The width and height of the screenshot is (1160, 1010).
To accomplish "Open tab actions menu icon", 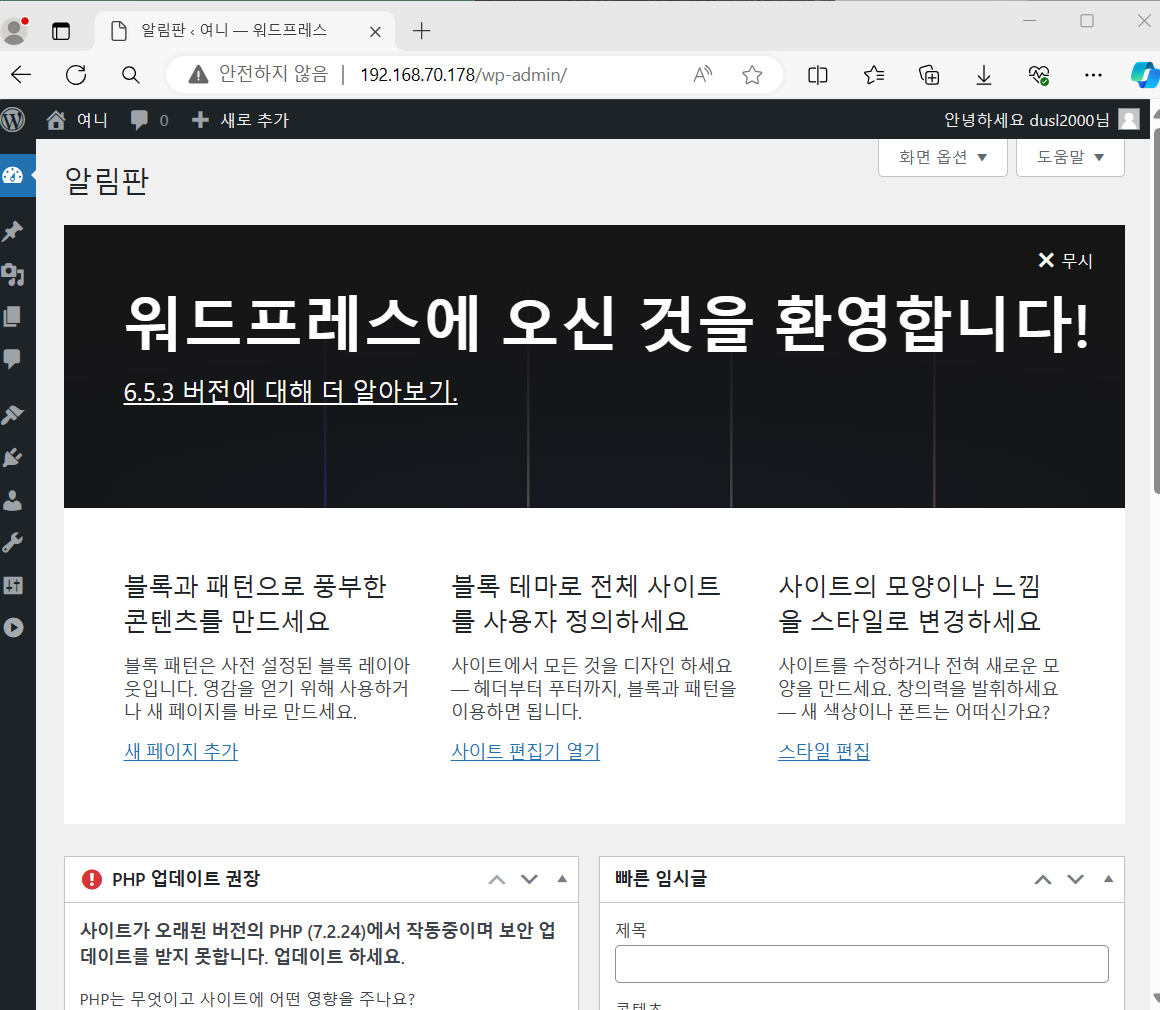I will coord(61,31).
